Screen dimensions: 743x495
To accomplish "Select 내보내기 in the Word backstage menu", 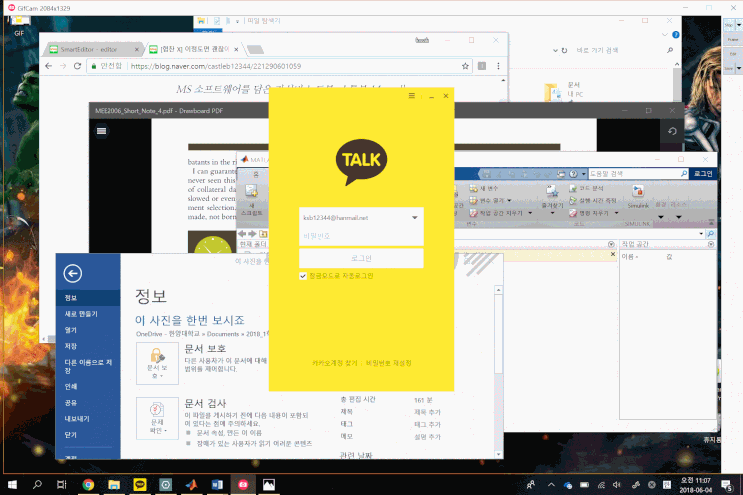I will tap(77, 419).
